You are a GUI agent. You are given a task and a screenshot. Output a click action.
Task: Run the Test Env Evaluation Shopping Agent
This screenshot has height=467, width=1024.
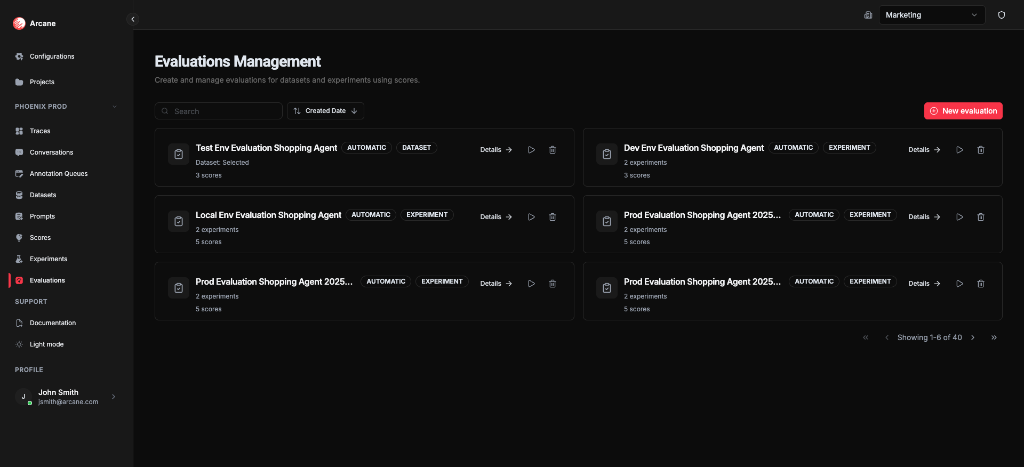tap(531, 150)
